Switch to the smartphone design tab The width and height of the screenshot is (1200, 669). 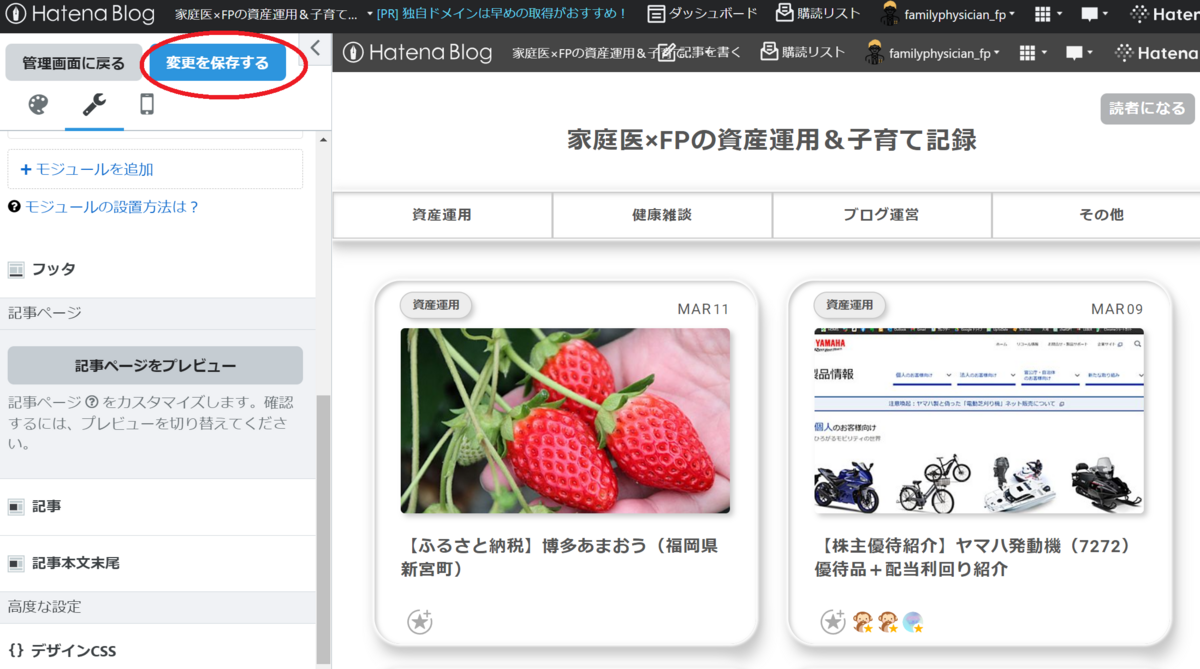click(x=147, y=105)
